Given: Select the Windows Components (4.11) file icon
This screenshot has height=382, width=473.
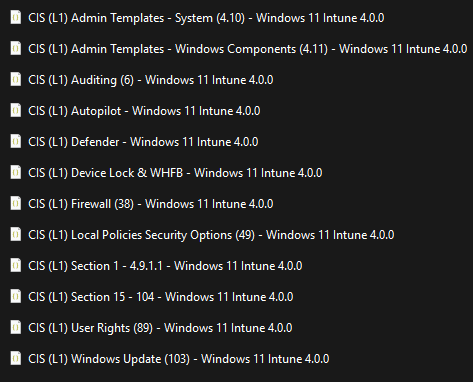Looking at the screenshot, I should (x=15, y=49).
